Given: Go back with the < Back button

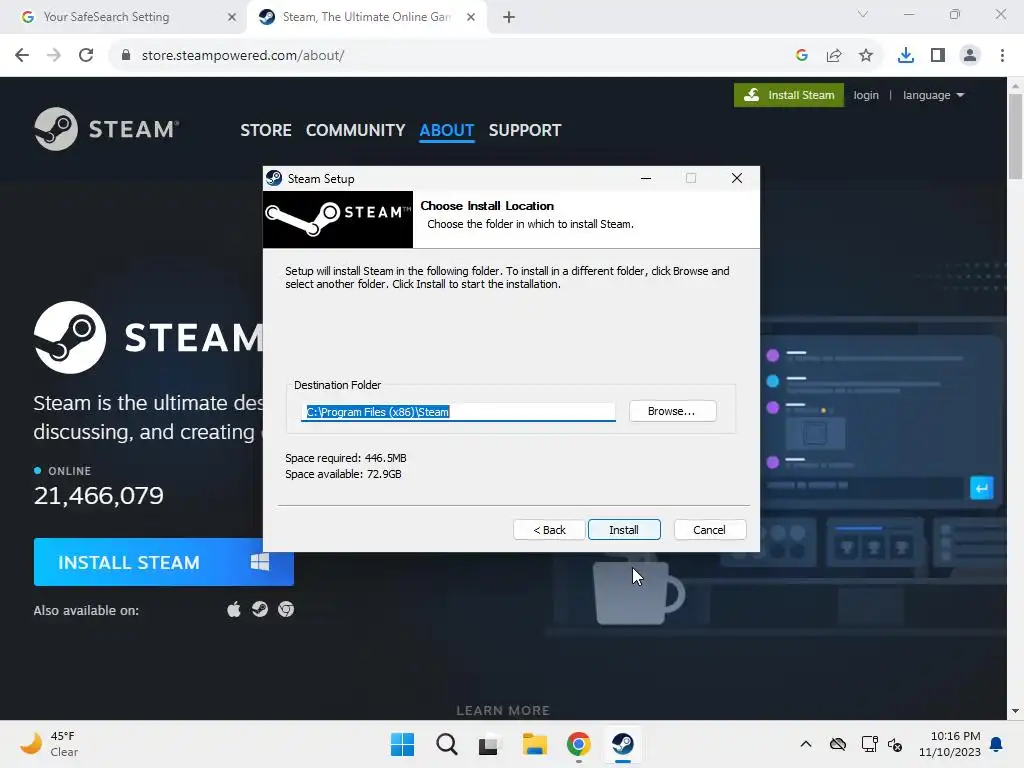Looking at the screenshot, I should (549, 530).
